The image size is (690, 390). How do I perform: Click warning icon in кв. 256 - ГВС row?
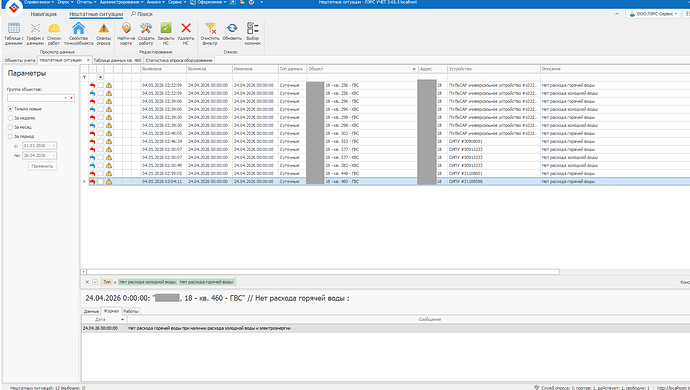point(109,85)
